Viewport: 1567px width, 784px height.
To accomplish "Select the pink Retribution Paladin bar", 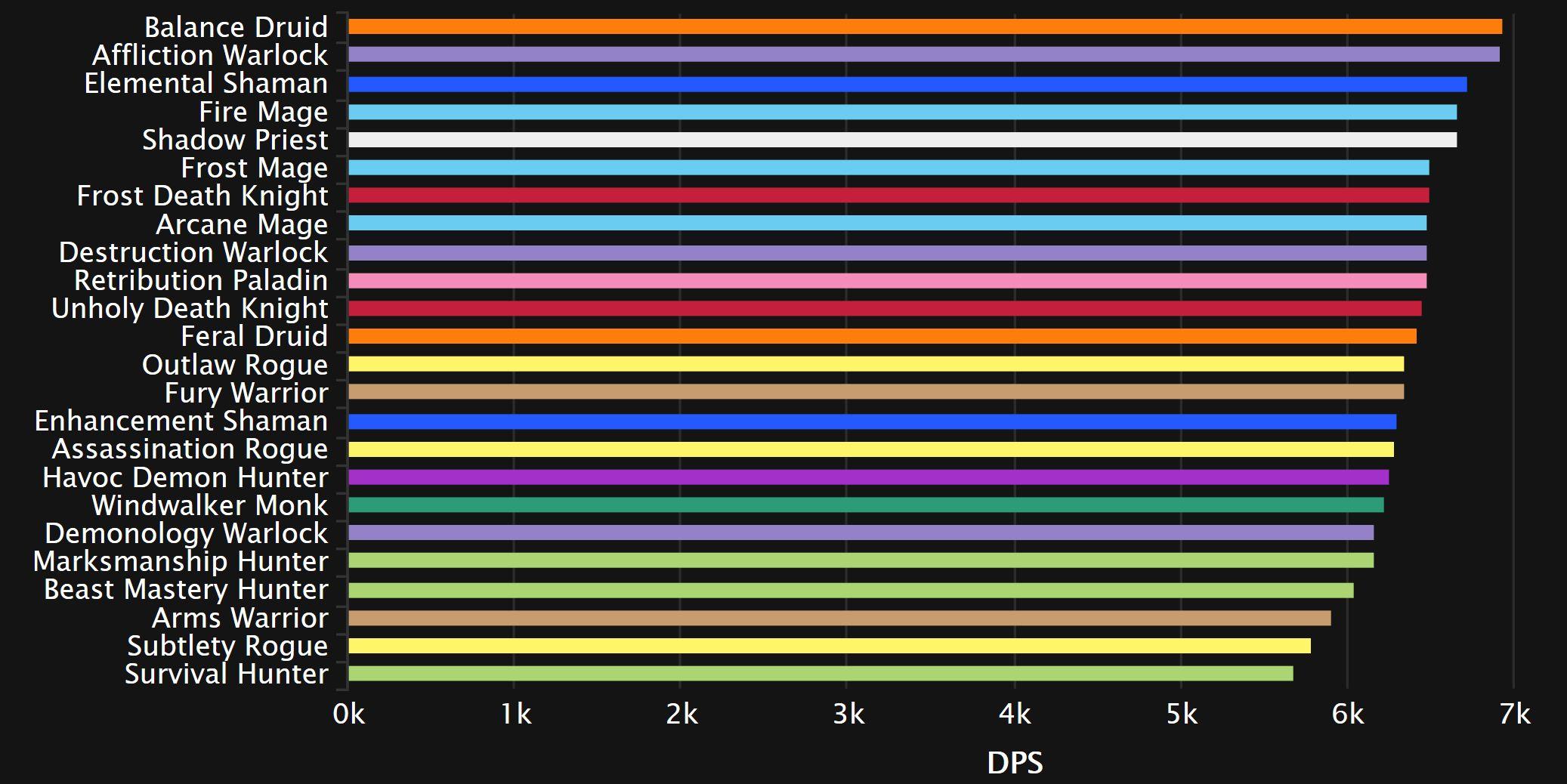I will pos(887,281).
